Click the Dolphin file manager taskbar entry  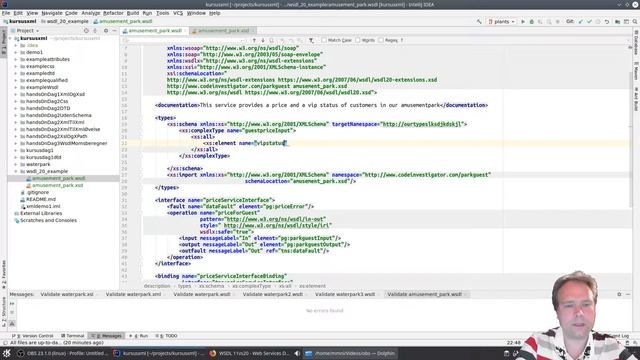(351, 353)
